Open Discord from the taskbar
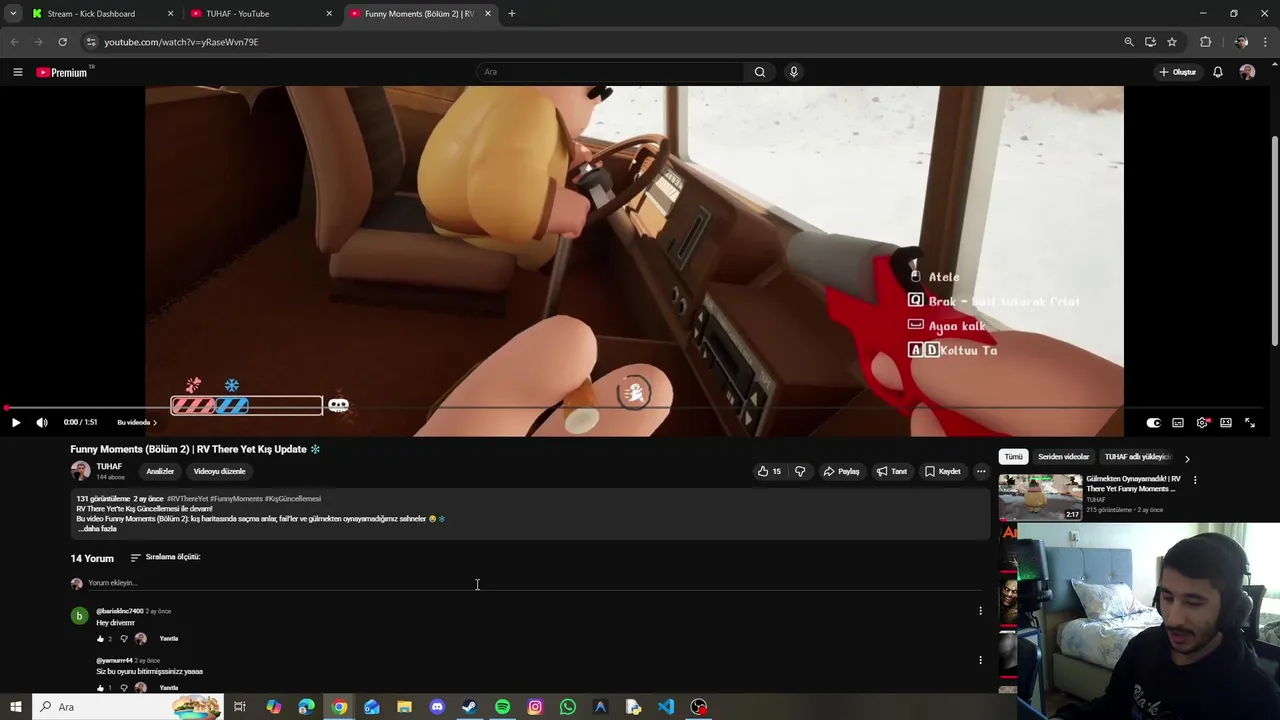The height and width of the screenshot is (720, 1280). click(437, 707)
